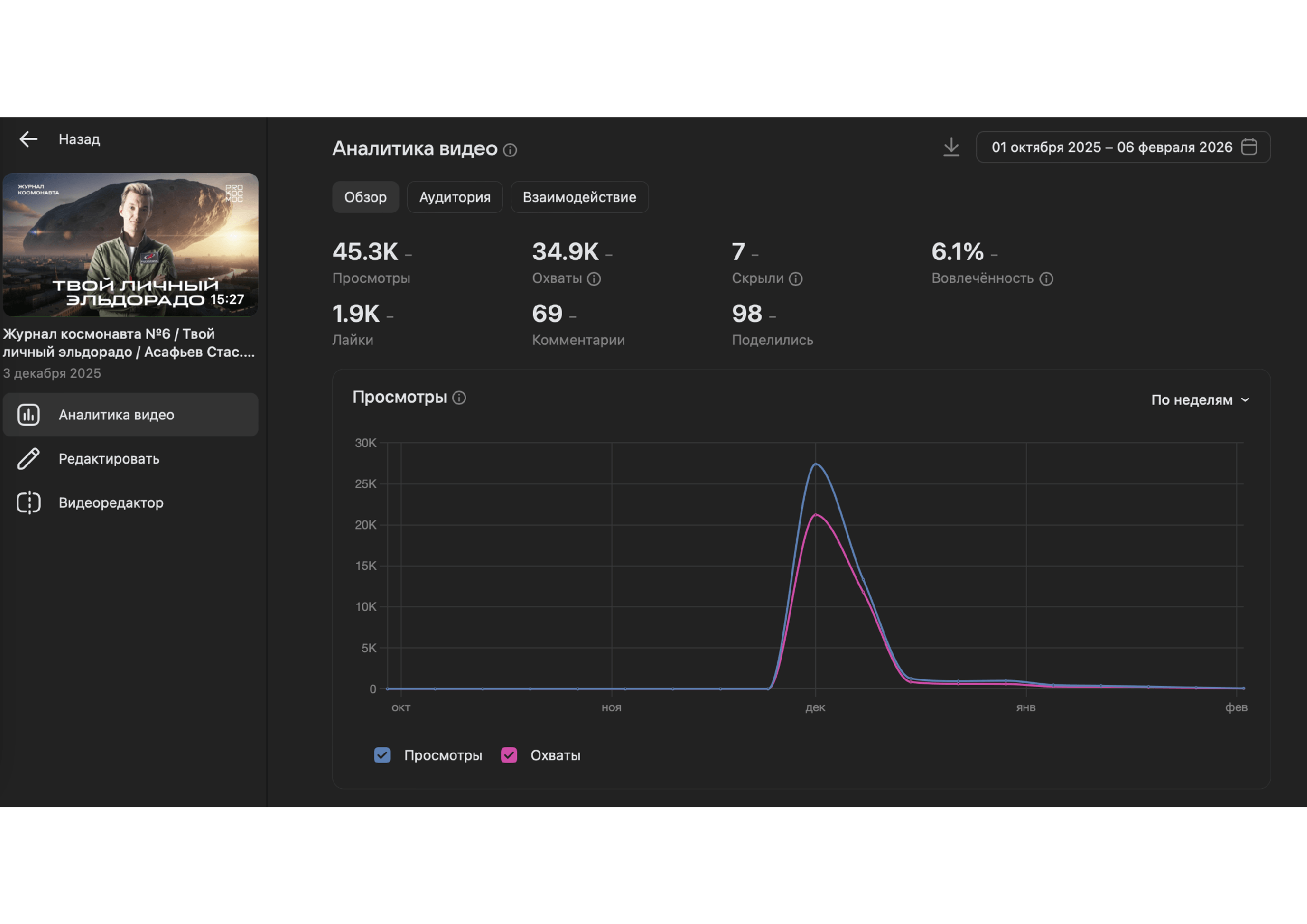Select the Обзор tab

(365, 197)
